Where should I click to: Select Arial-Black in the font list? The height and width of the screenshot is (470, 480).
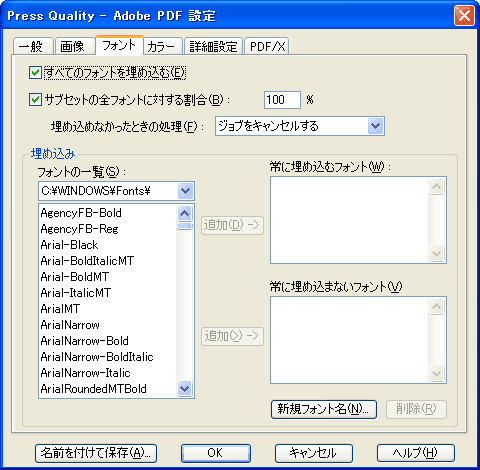(x=69, y=245)
